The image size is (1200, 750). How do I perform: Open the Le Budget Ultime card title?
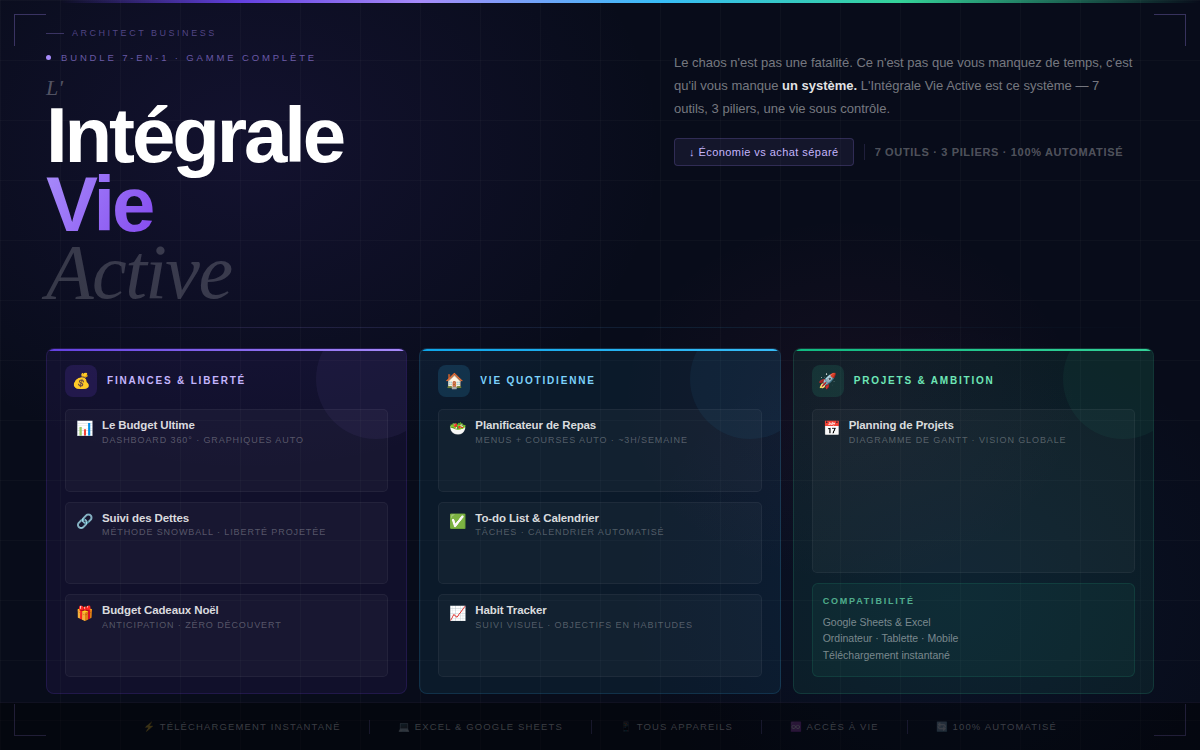[148, 425]
